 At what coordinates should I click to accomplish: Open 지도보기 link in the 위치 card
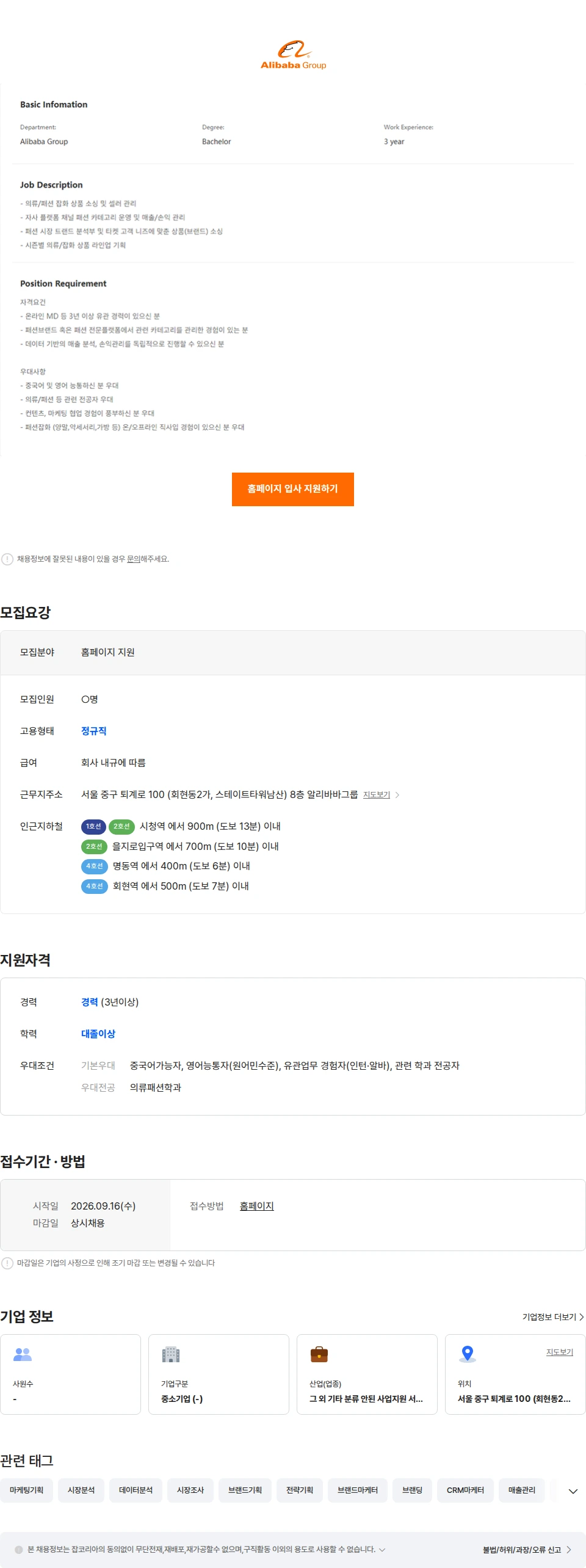(560, 1352)
